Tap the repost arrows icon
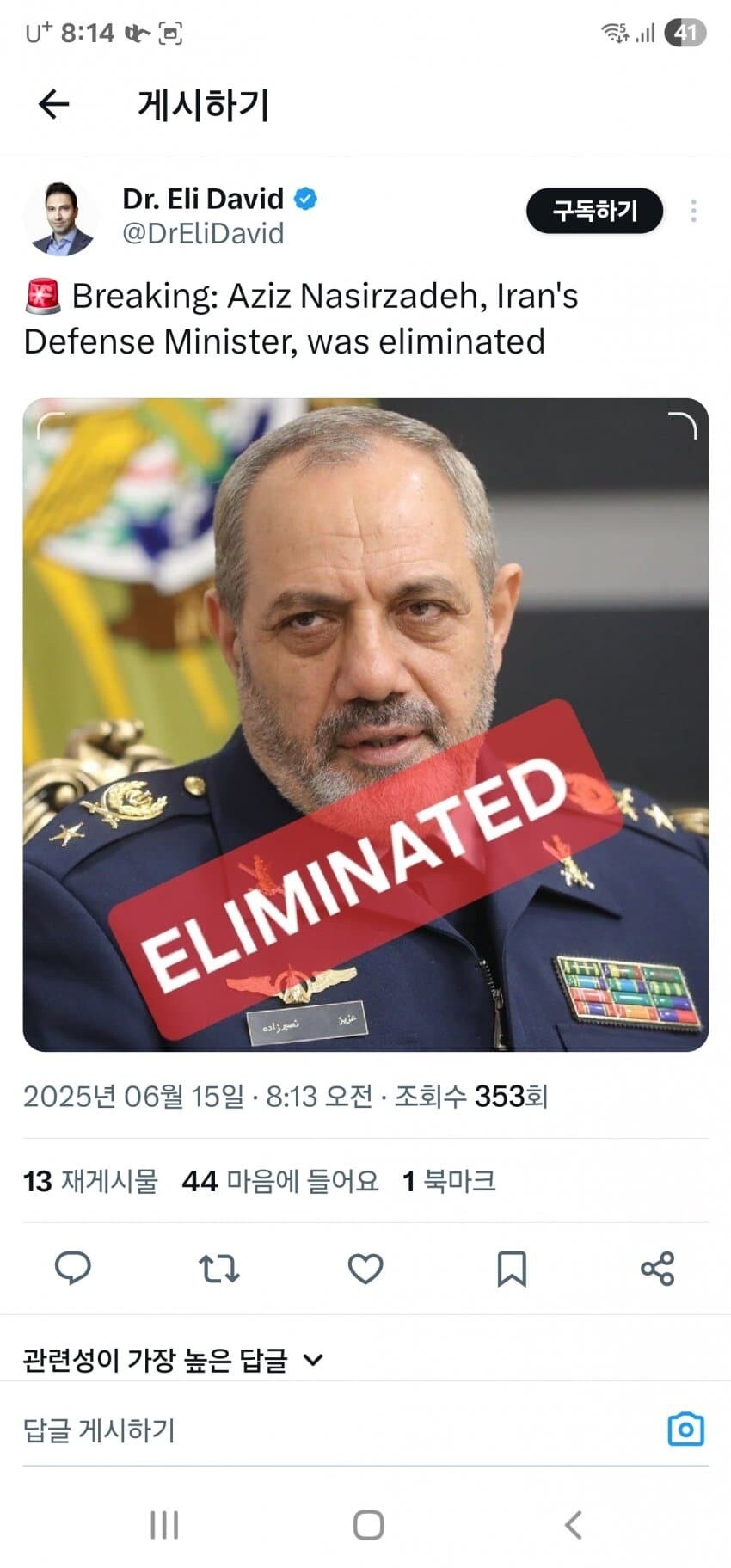 pyautogui.click(x=219, y=1269)
